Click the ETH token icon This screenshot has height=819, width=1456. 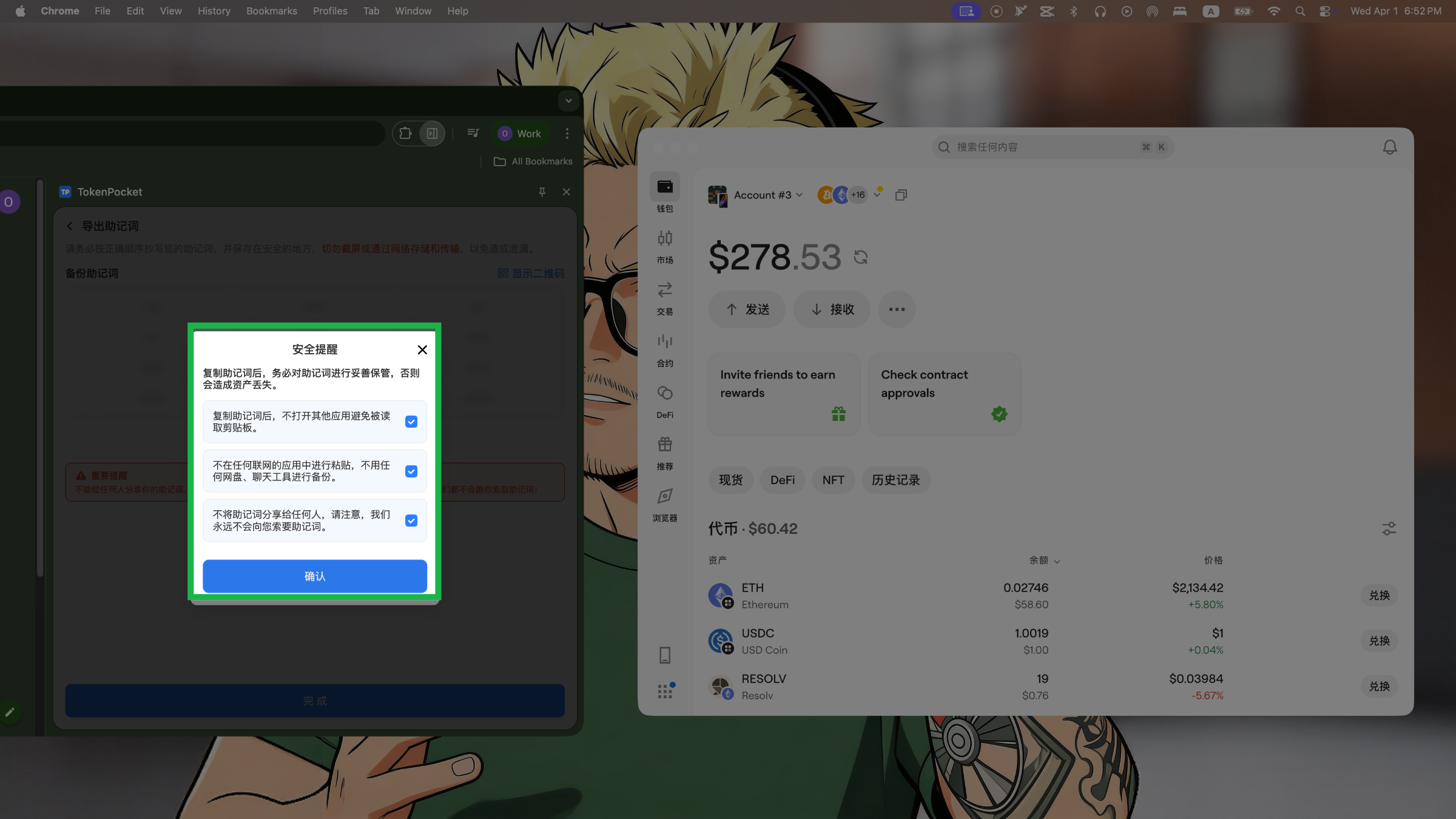point(720,595)
